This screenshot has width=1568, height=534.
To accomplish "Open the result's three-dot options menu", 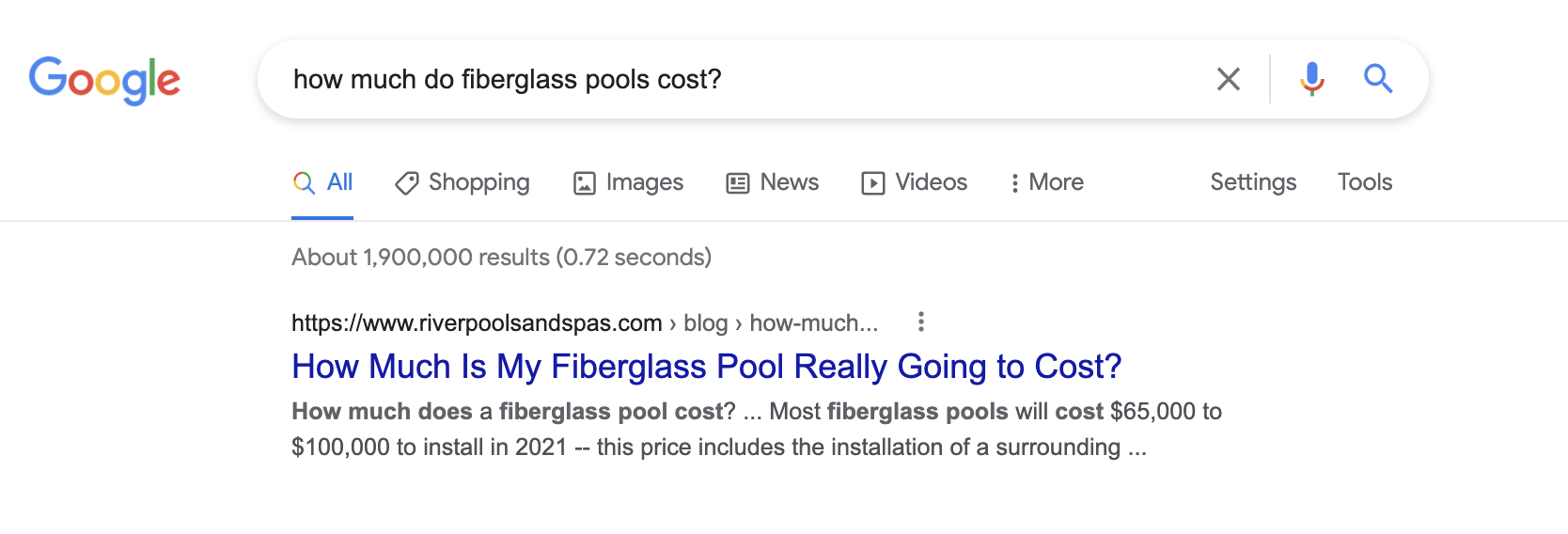I will (921, 322).
